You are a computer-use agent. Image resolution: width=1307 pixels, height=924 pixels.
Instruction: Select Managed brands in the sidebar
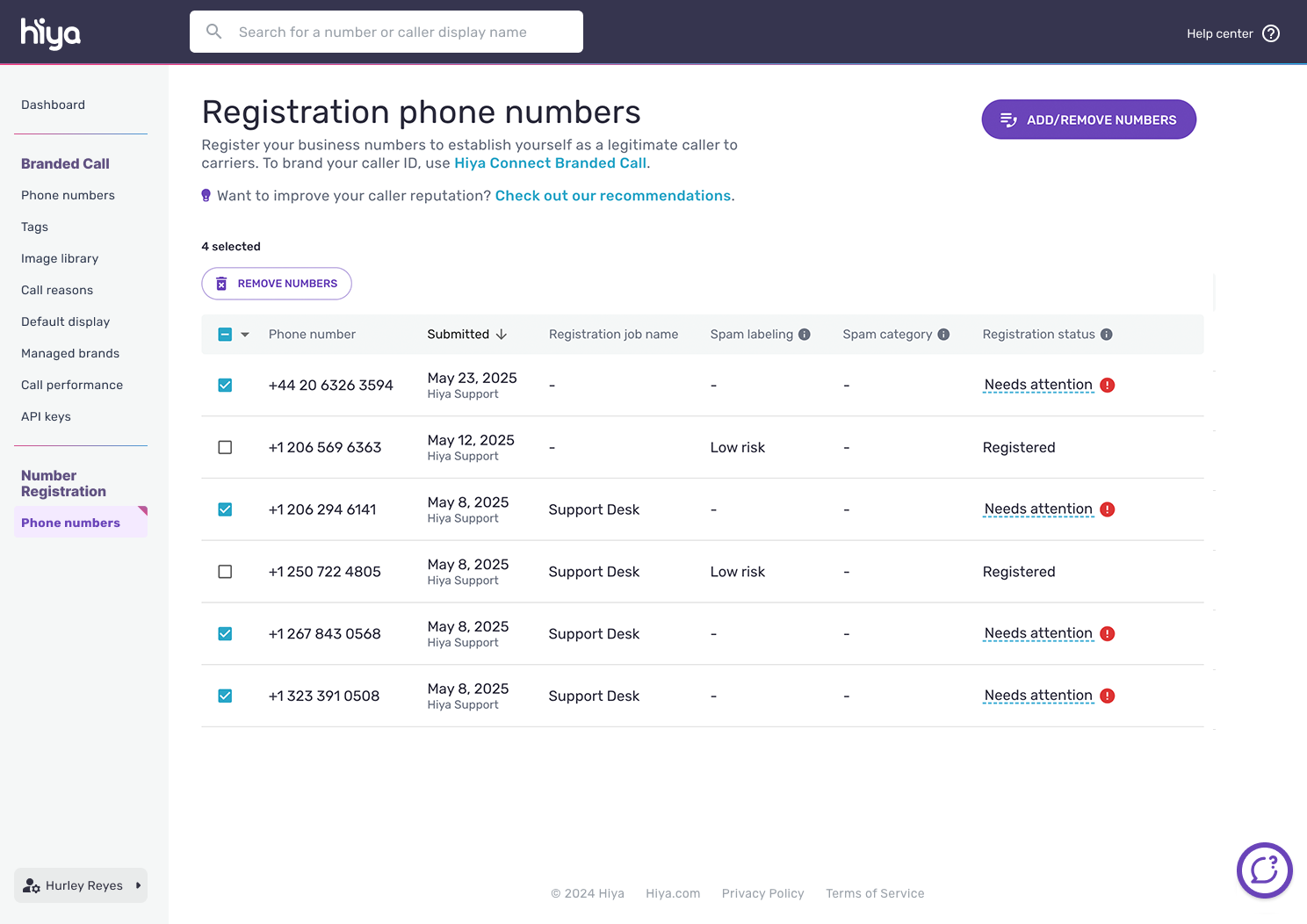coord(70,353)
